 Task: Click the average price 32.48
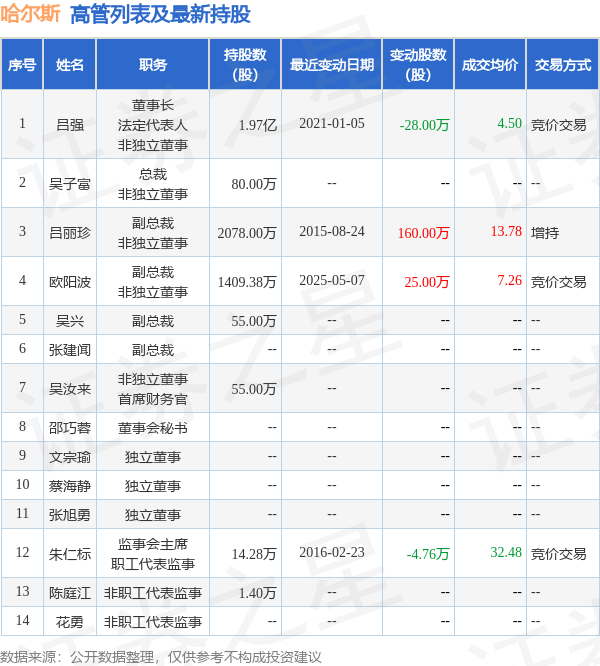[x=506, y=552]
